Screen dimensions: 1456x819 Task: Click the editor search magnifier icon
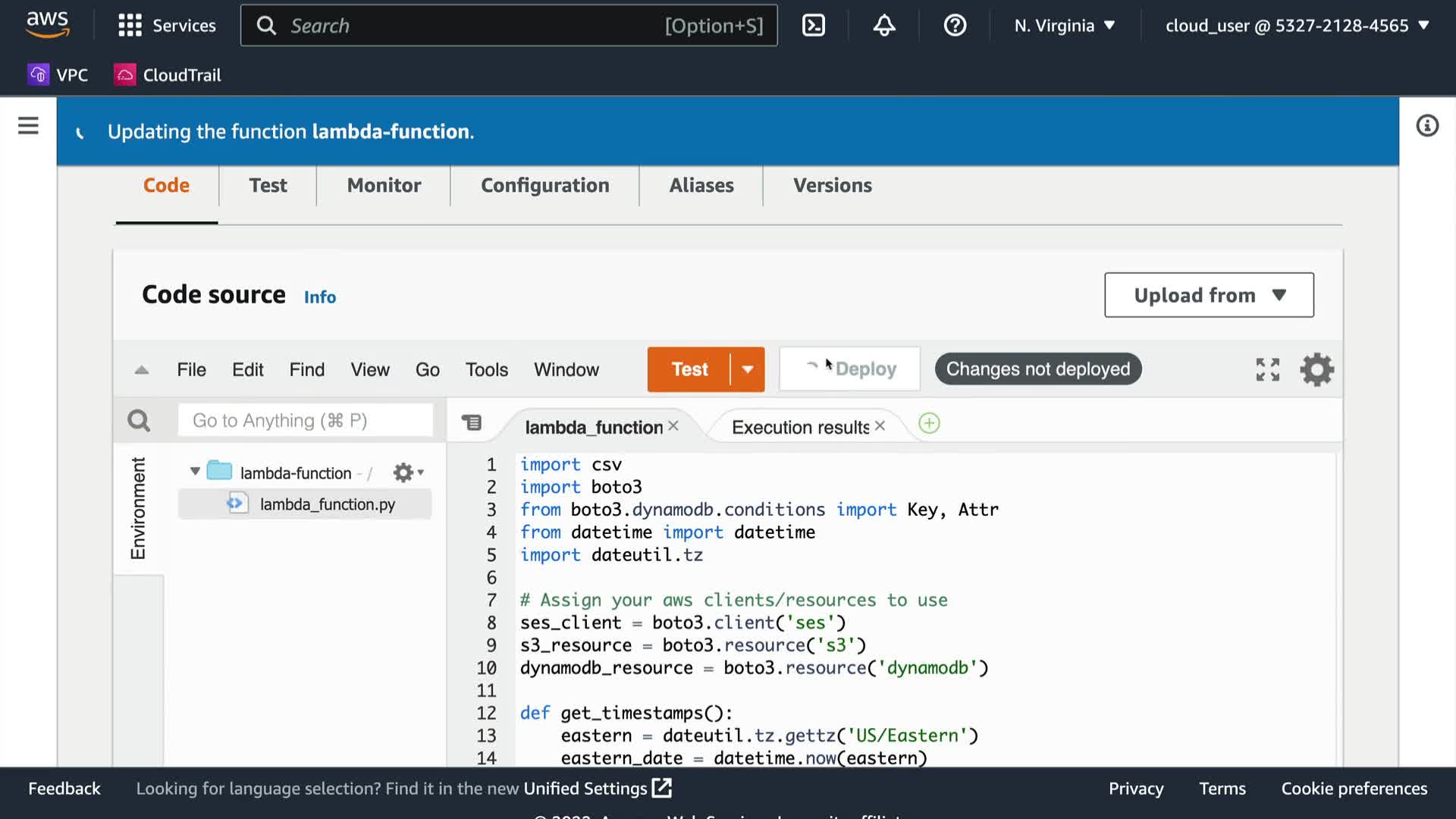(x=139, y=420)
